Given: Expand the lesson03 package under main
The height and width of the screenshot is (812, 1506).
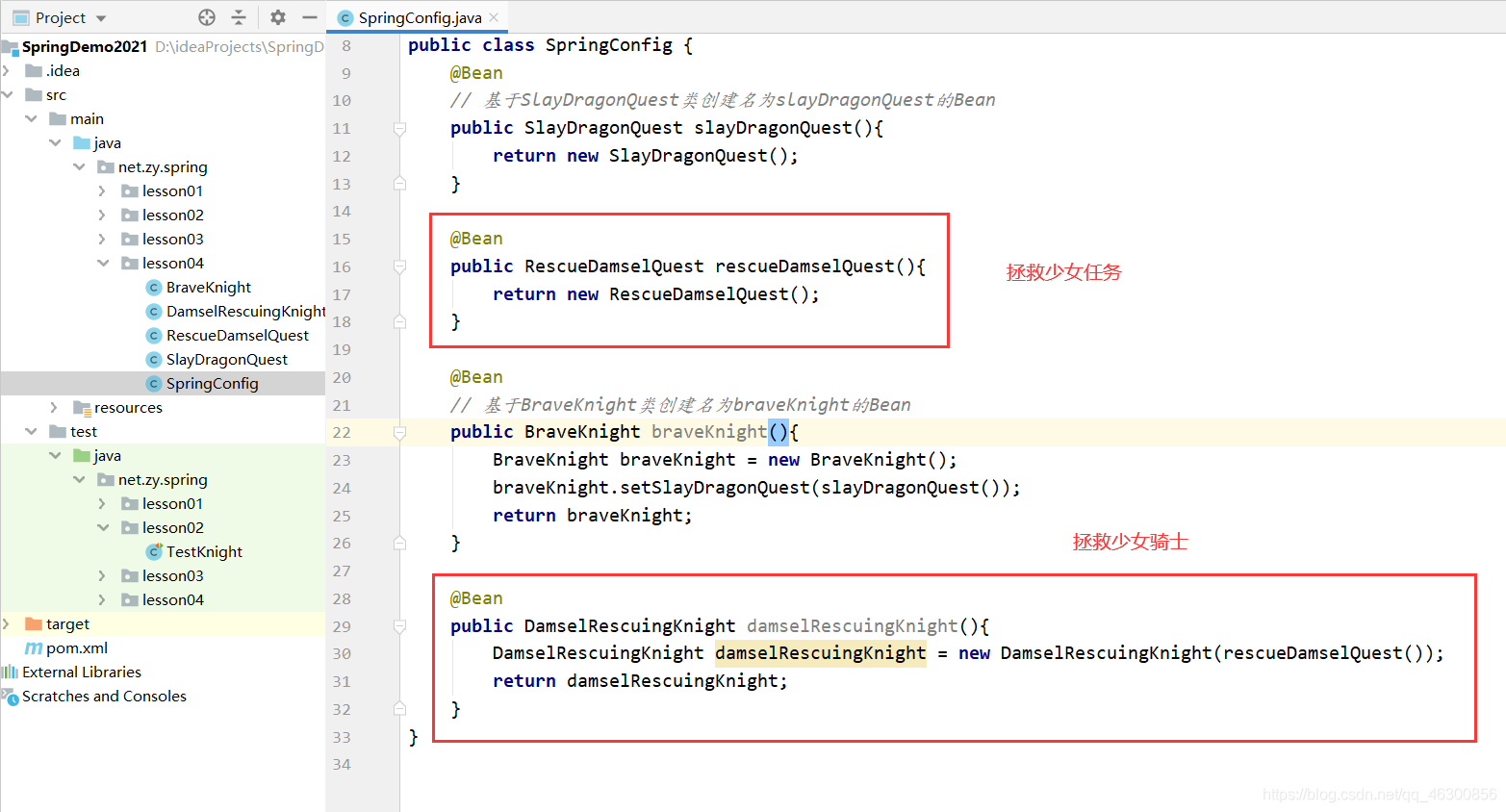Looking at the screenshot, I should 103,239.
